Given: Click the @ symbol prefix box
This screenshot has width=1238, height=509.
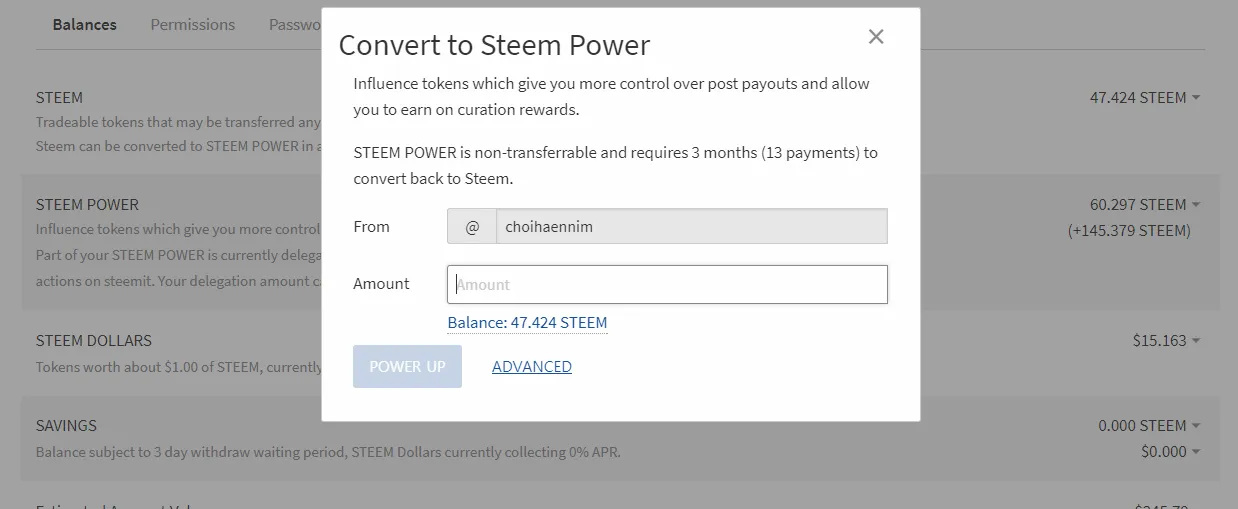Looking at the screenshot, I should click(472, 226).
